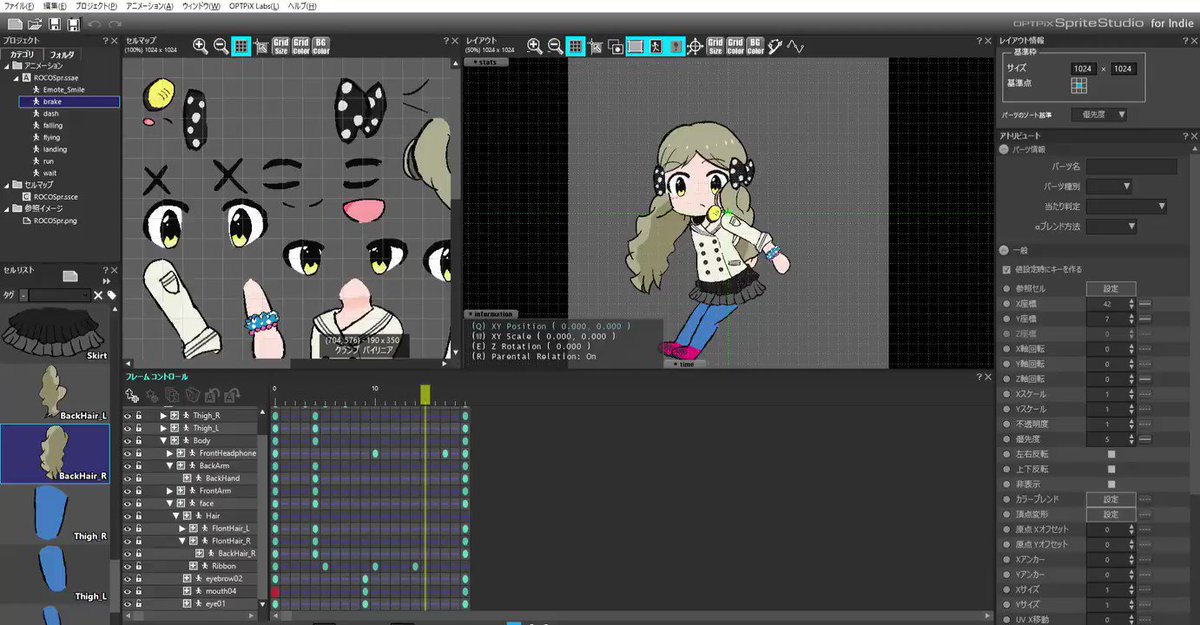This screenshot has height=625, width=1200.
Task: Click the curve interpolation icon in the Layout toolbar
Action: click(x=794, y=45)
